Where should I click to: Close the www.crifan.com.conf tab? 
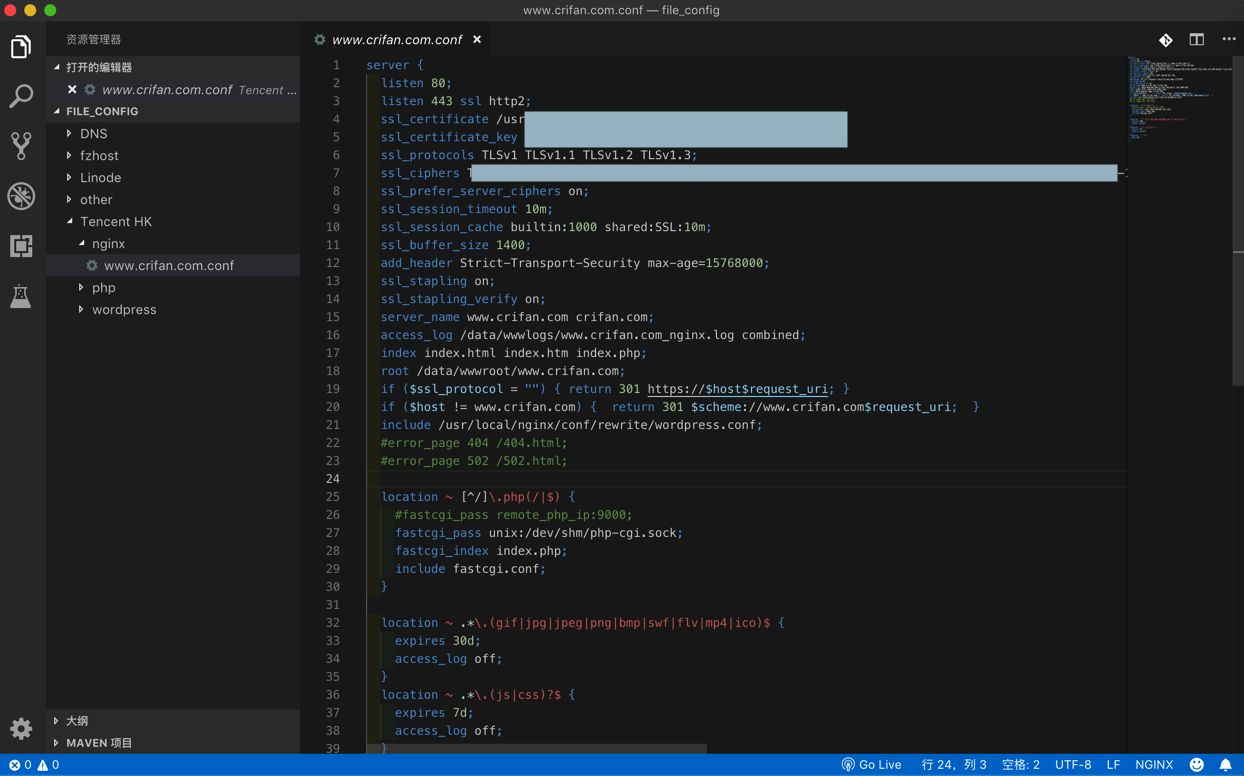point(477,40)
